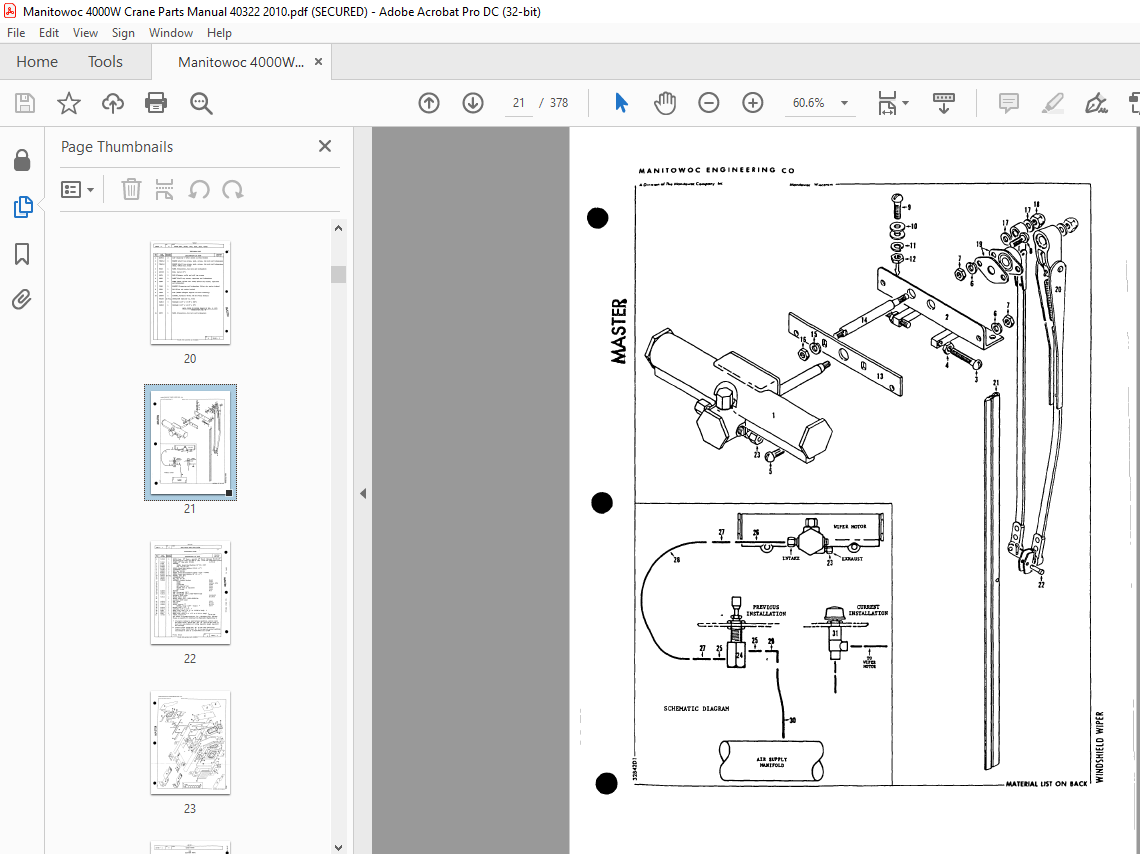
Task: Open the Help menu
Action: 219,33
